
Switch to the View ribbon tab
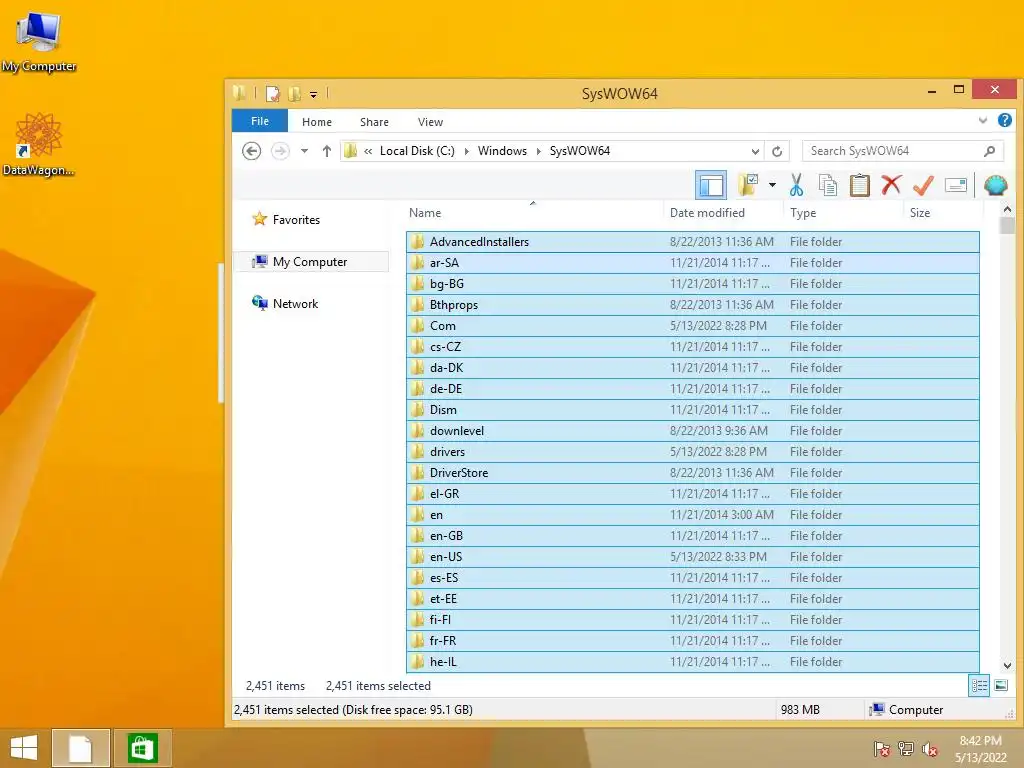click(x=430, y=122)
